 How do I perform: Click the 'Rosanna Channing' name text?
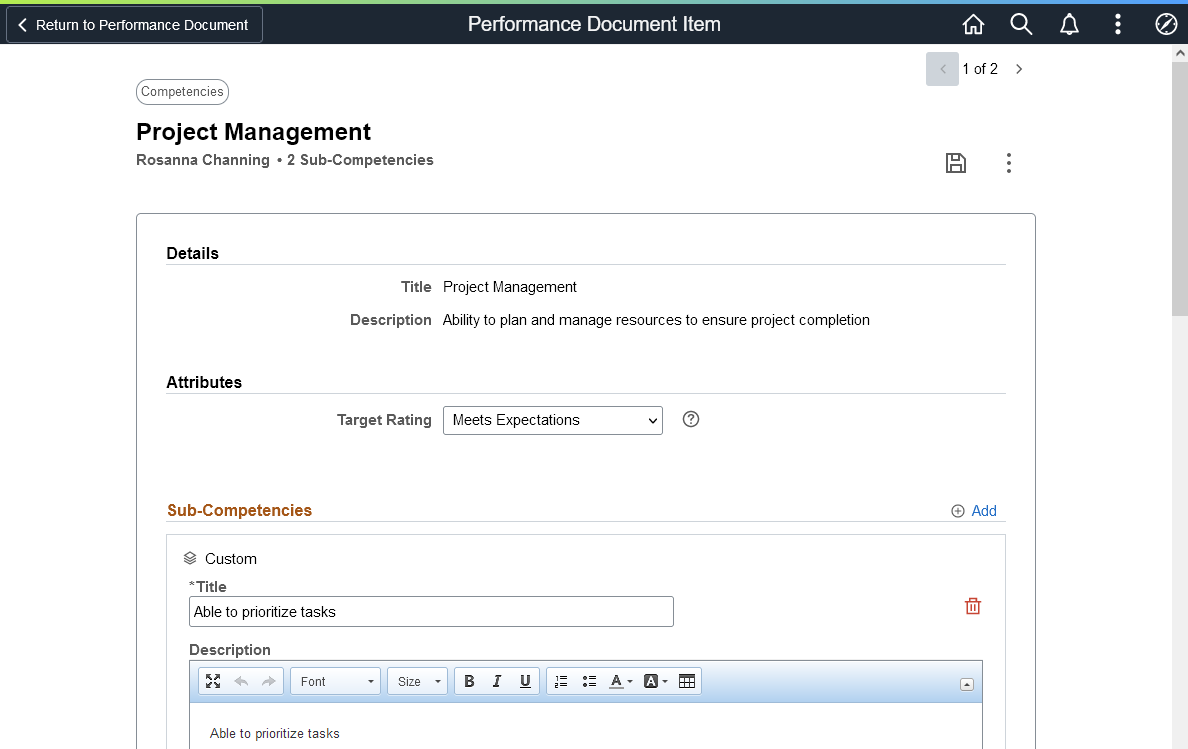pyautogui.click(x=203, y=160)
